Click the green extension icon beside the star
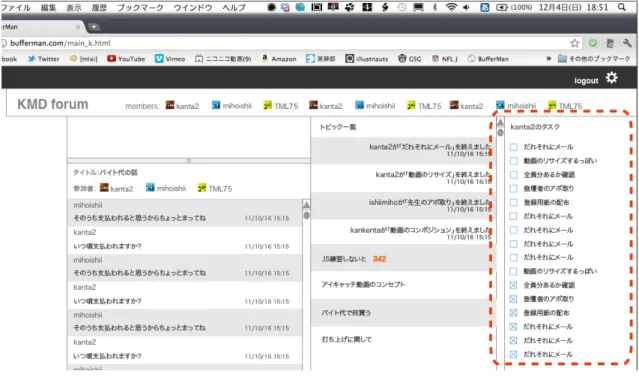Viewport: 639px width, 380px height. tap(593, 43)
